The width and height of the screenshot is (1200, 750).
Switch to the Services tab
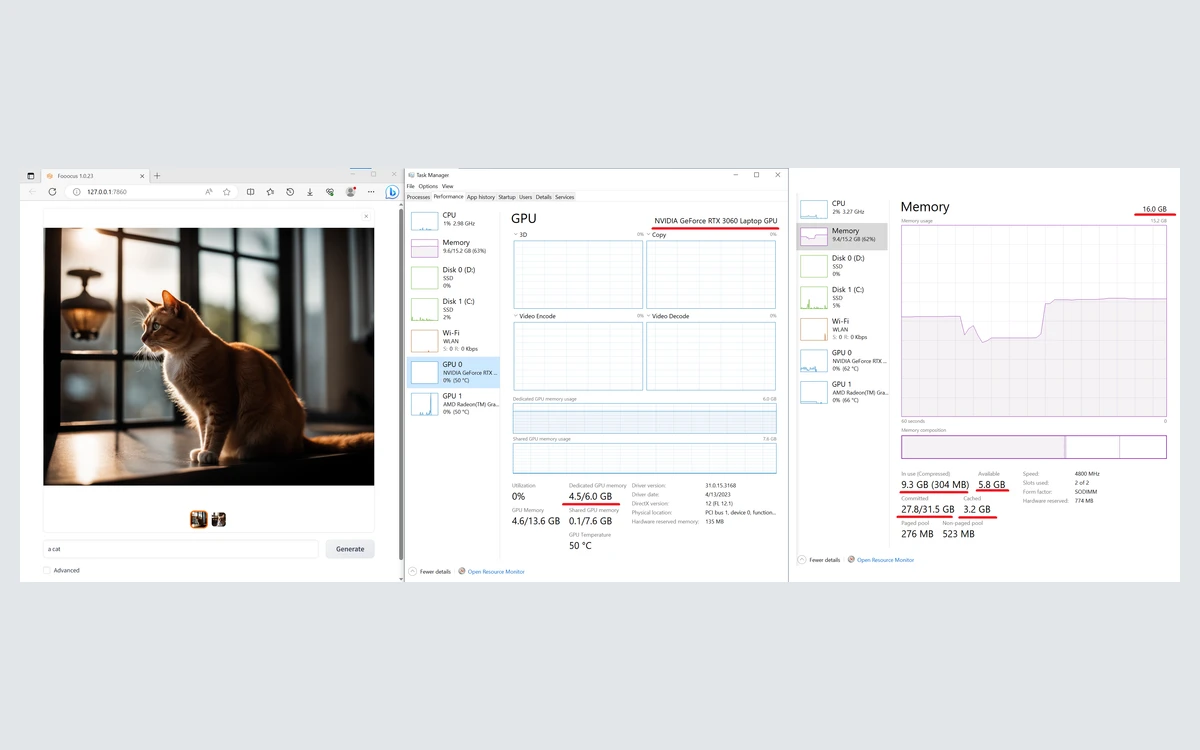565,197
